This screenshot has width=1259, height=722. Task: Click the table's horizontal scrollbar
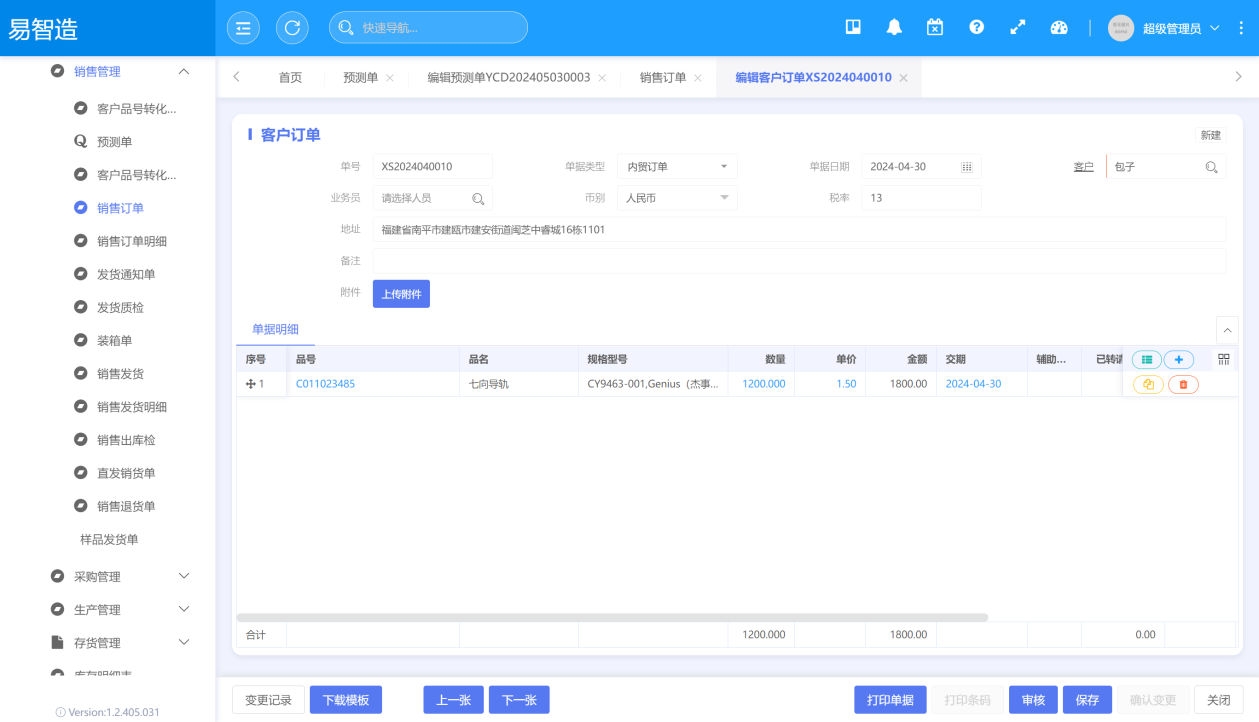click(x=612, y=618)
